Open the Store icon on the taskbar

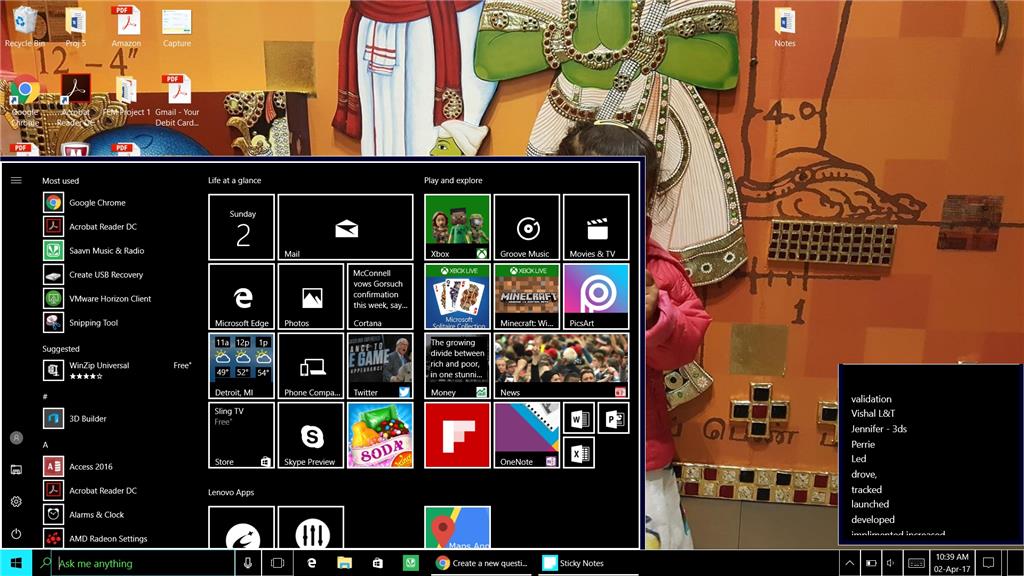[377, 563]
